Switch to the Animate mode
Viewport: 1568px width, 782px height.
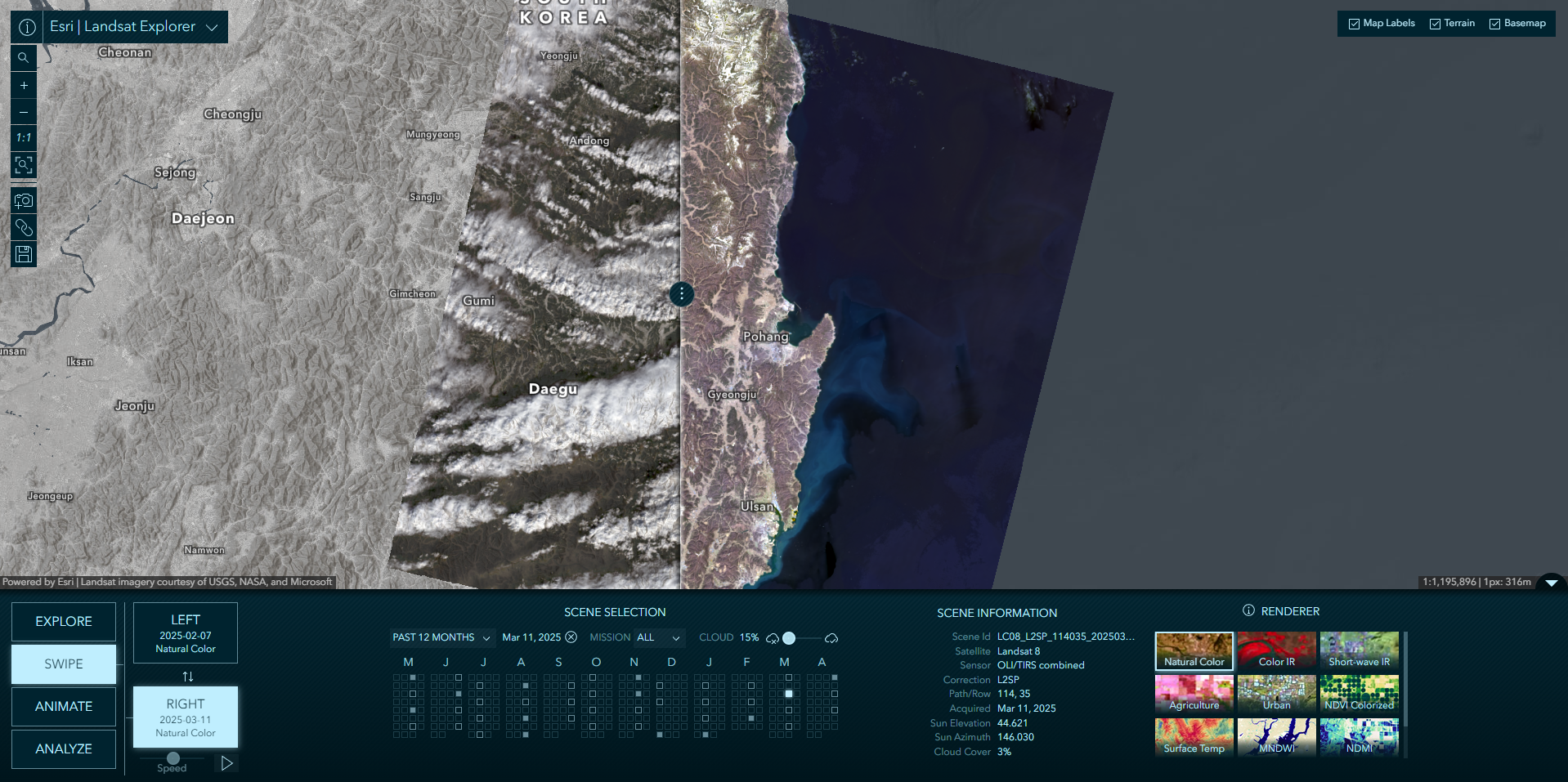(x=64, y=706)
